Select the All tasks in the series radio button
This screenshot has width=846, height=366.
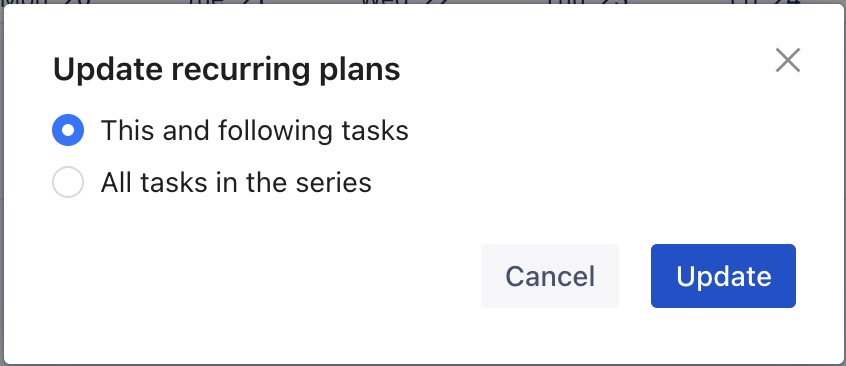(68, 182)
